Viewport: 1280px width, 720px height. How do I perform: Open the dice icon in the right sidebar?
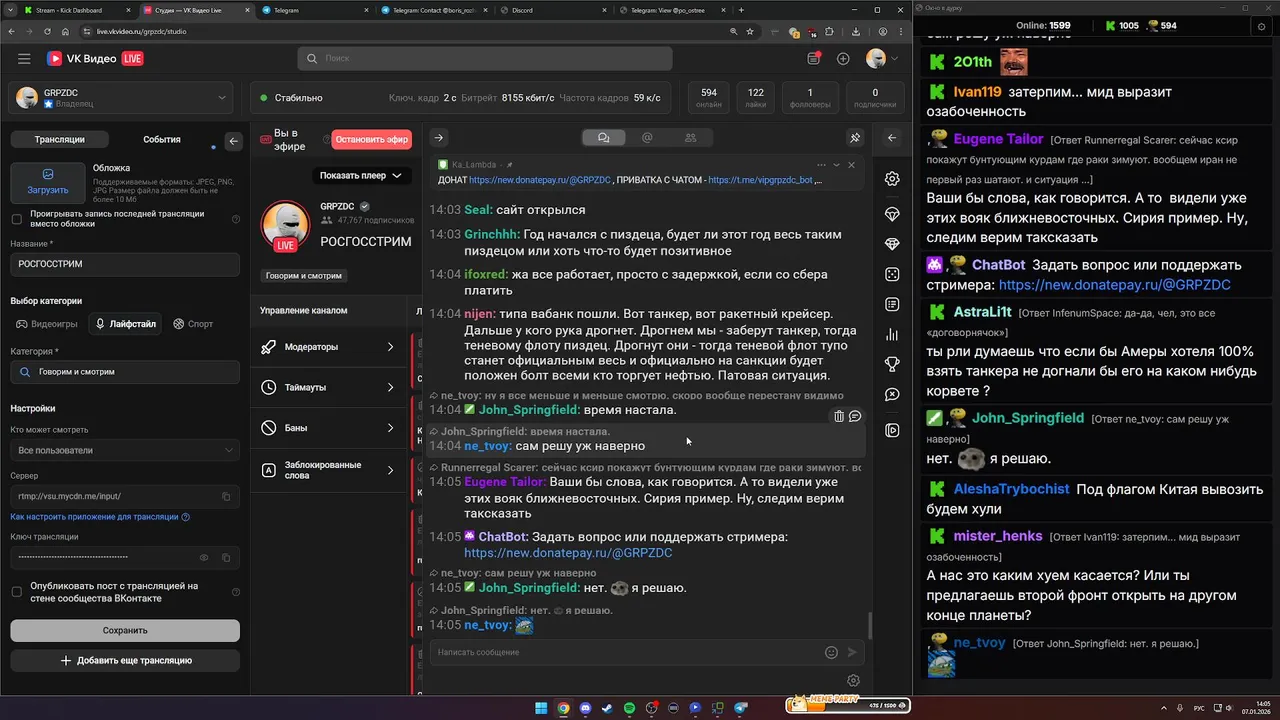[892, 274]
